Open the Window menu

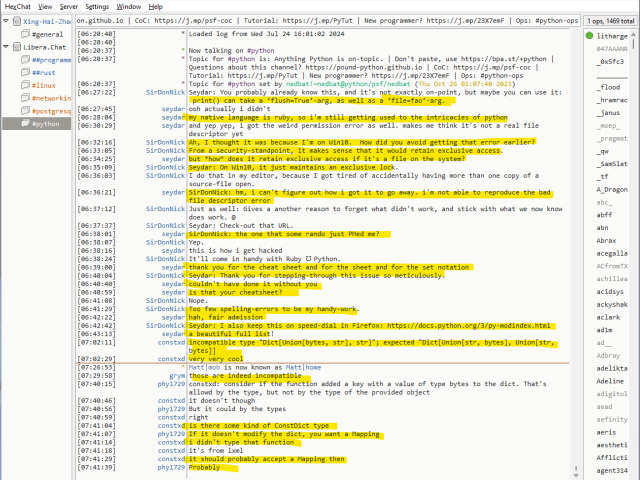129,7
